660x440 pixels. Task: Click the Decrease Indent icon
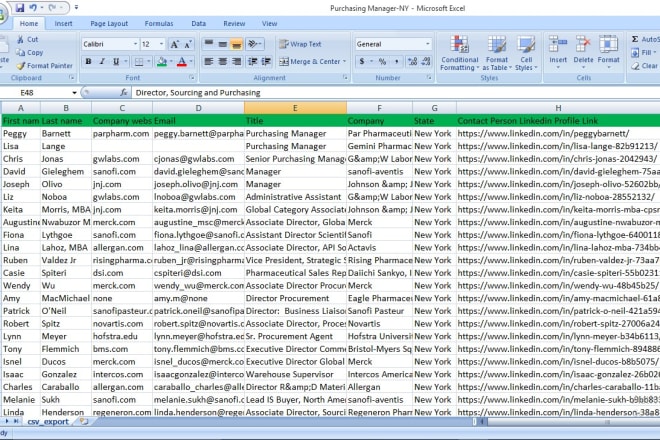(253, 61)
